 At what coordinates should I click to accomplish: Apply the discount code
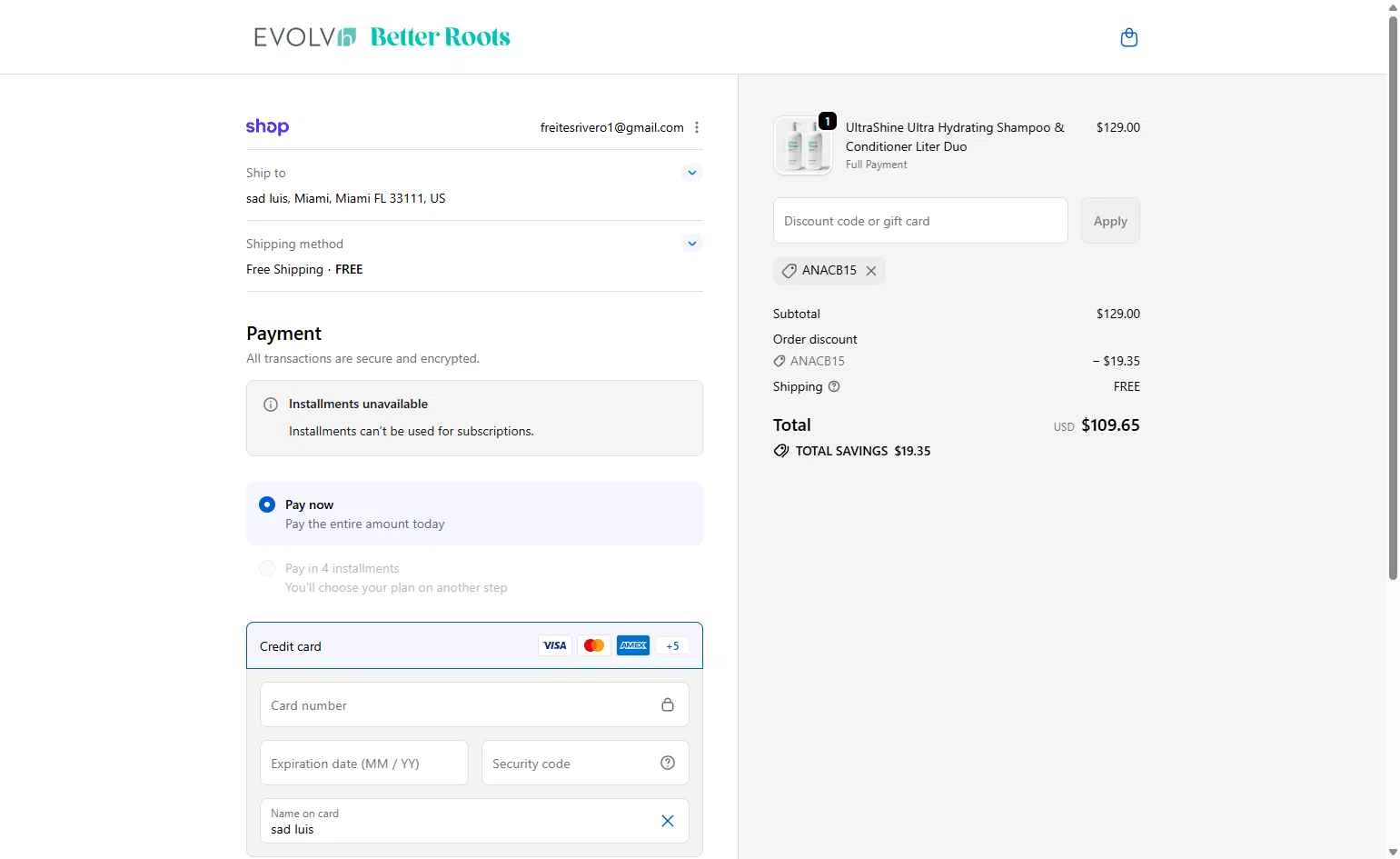pos(1110,221)
